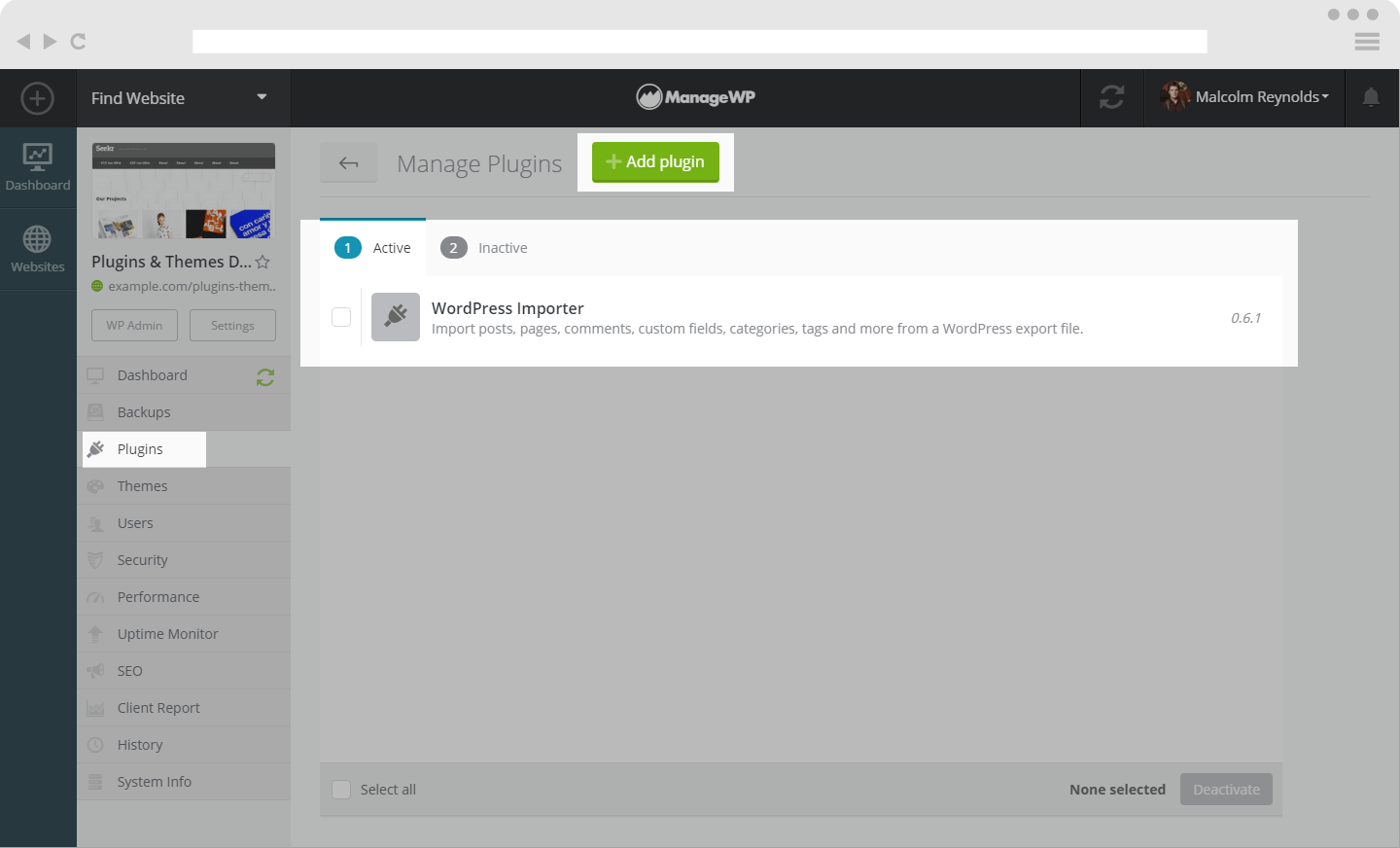The height and width of the screenshot is (848, 1400).
Task: Click the sync refresh icon in top bar
Action: tap(1112, 97)
